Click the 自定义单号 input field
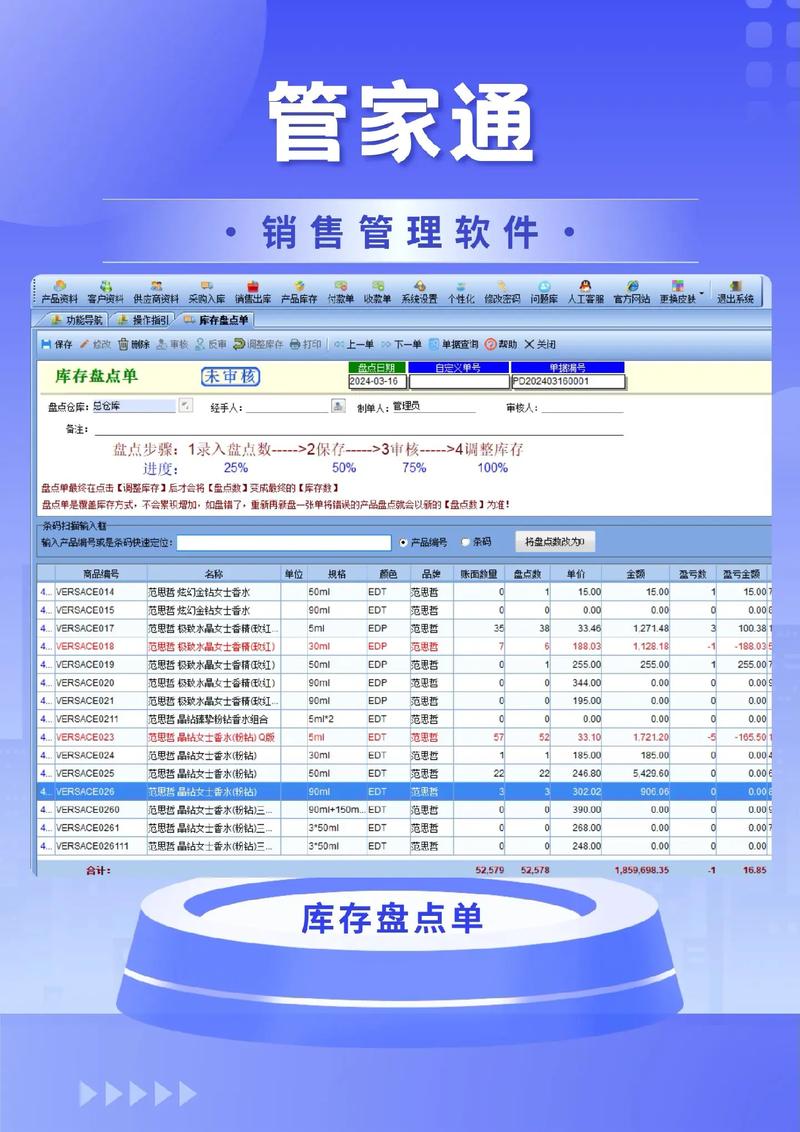 pos(458,381)
